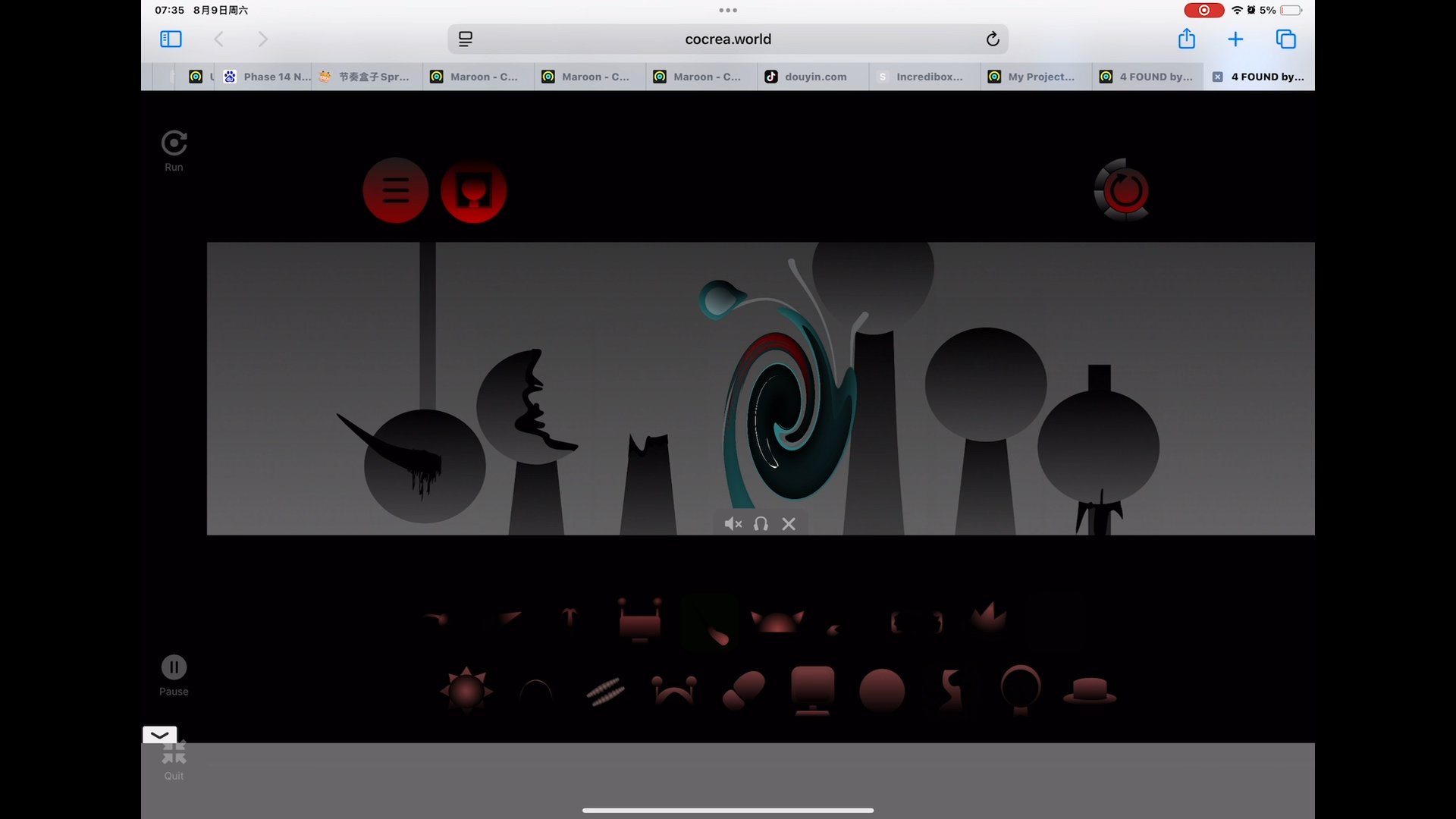The width and height of the screenshot is (1456, 819).
Task: Go forward in Safari
Action: point(262,39)
